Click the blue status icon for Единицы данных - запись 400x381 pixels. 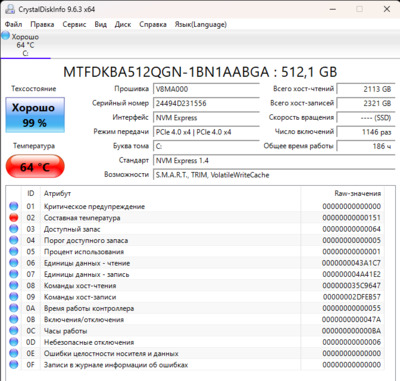[14, 274]
